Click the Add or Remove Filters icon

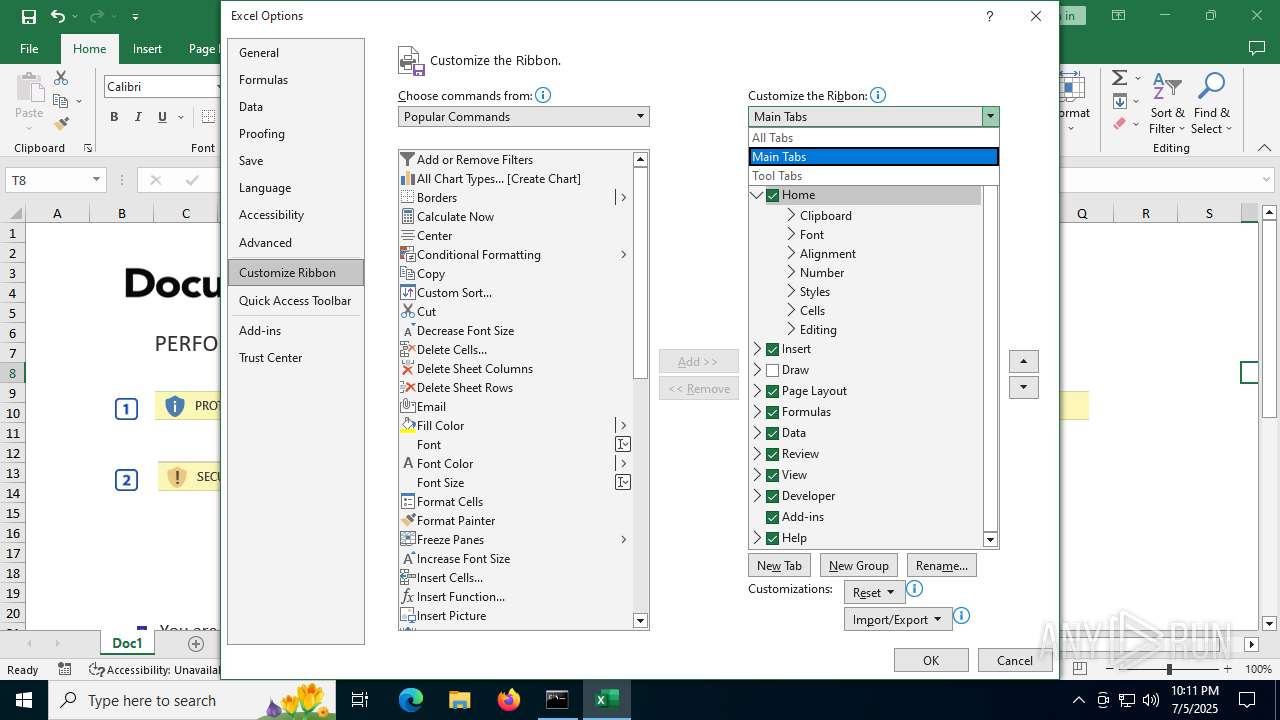click(407, 159)
